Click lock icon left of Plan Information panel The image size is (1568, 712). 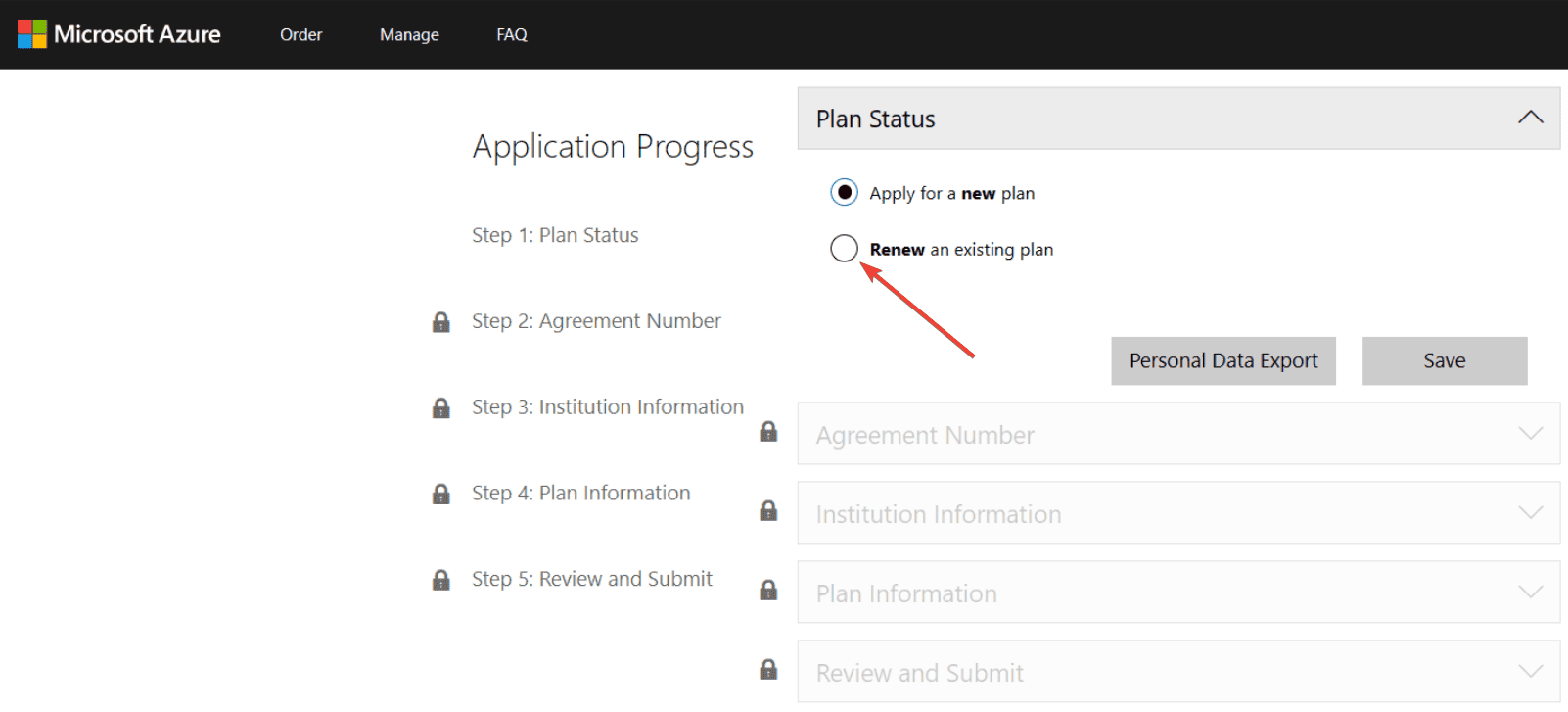coord(768,591)
